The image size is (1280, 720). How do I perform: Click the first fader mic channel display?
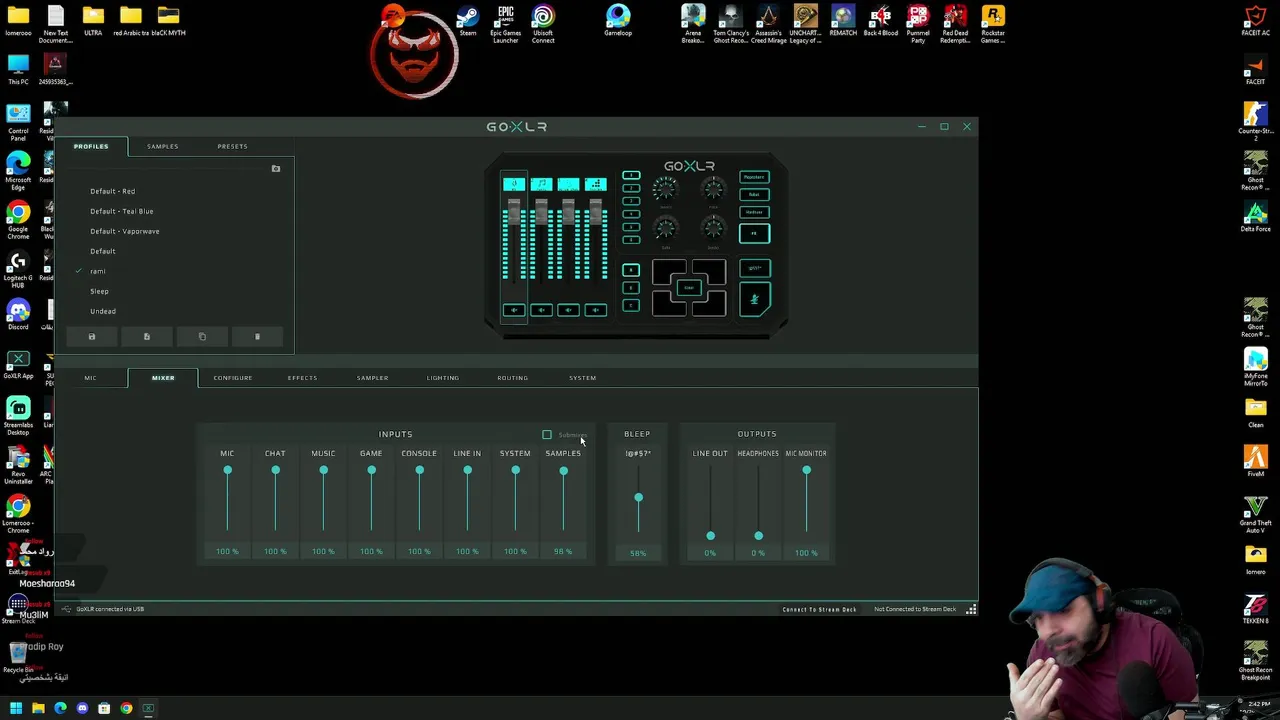coord(514,184)
